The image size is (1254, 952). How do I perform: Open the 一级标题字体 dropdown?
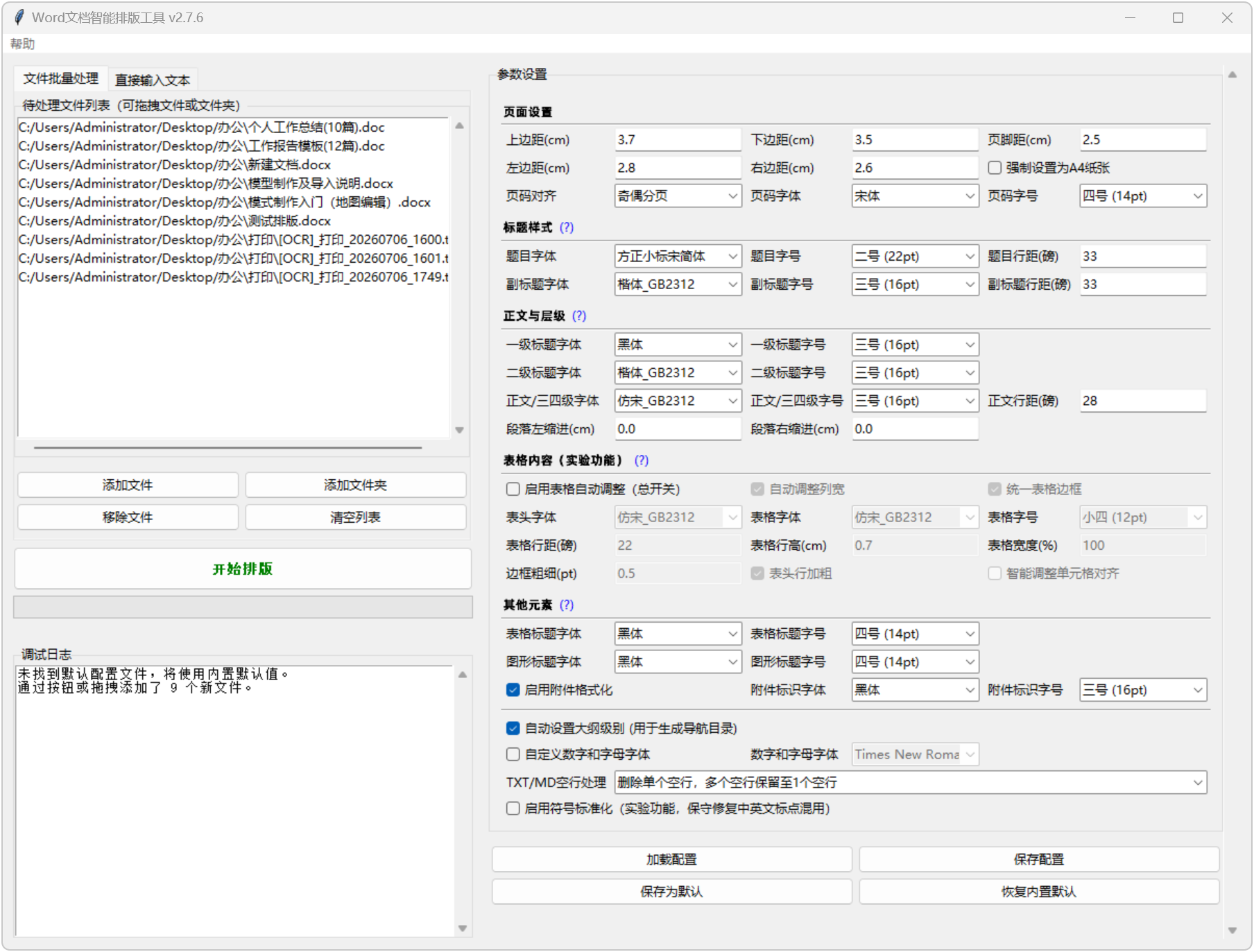click(x=678, y=345)
